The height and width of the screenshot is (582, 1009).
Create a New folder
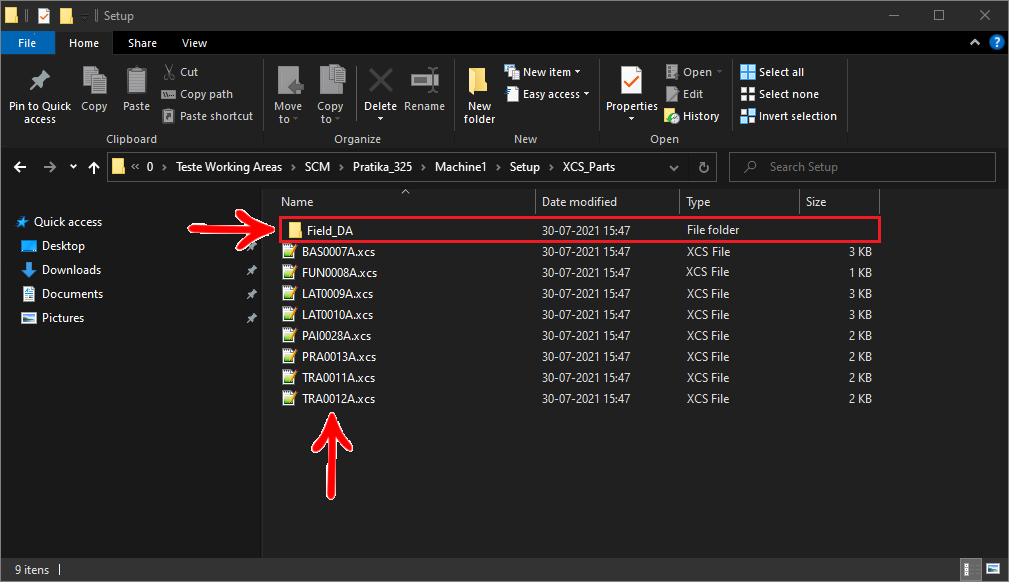pos(479,95)
